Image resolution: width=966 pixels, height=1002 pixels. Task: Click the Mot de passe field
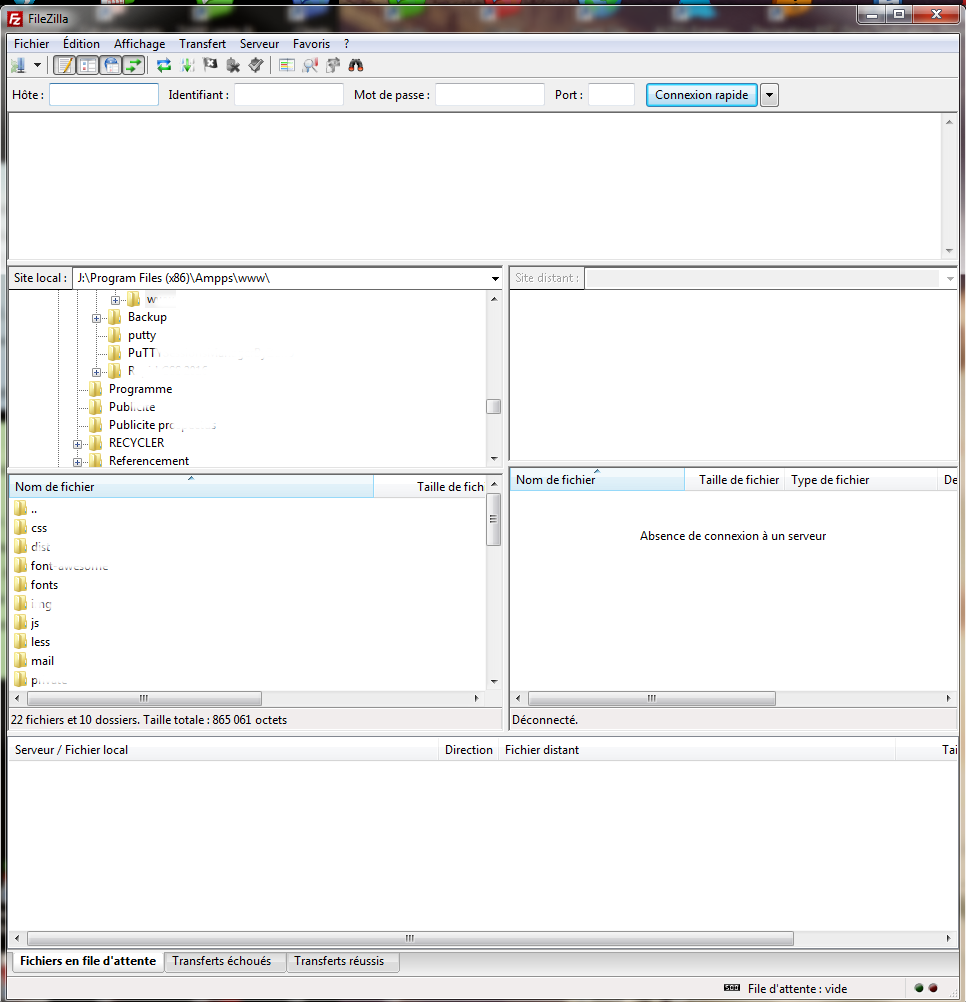click(x=489, y=95)
